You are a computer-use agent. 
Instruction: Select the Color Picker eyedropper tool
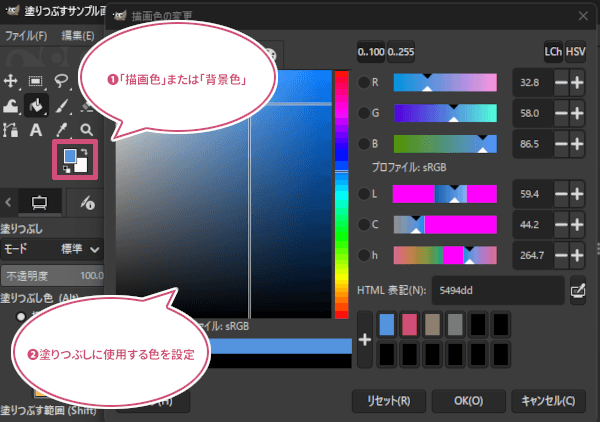point(61,130)
